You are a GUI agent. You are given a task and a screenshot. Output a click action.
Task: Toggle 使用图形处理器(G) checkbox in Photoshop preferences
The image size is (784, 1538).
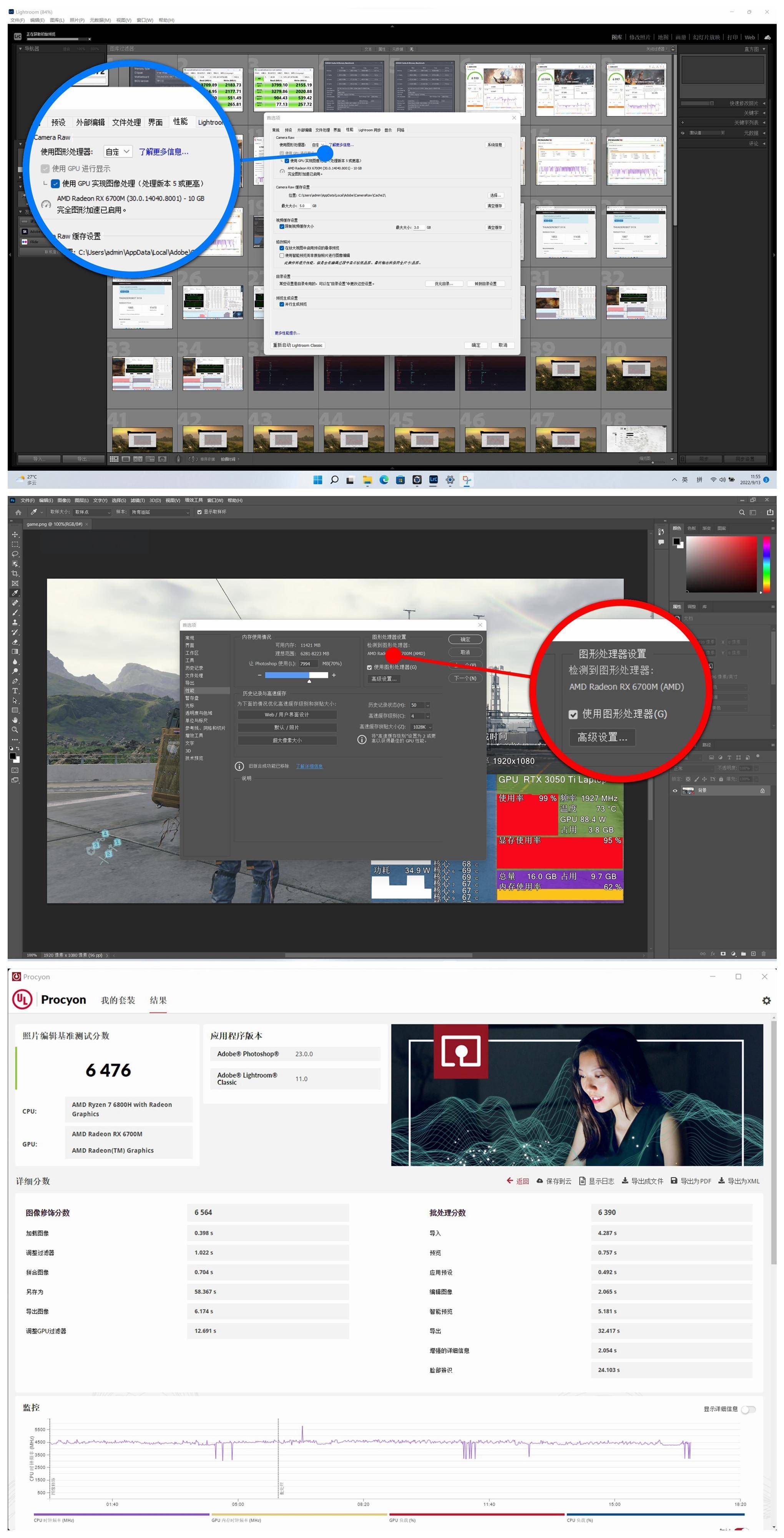[x=369, y=667]
